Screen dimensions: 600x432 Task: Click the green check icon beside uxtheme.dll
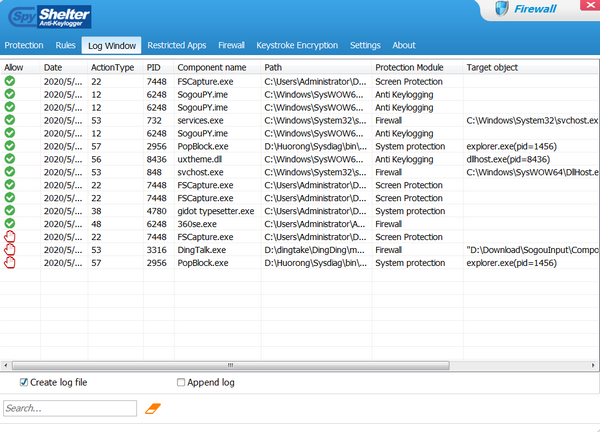pyautogui.click(x=10, y=159)
